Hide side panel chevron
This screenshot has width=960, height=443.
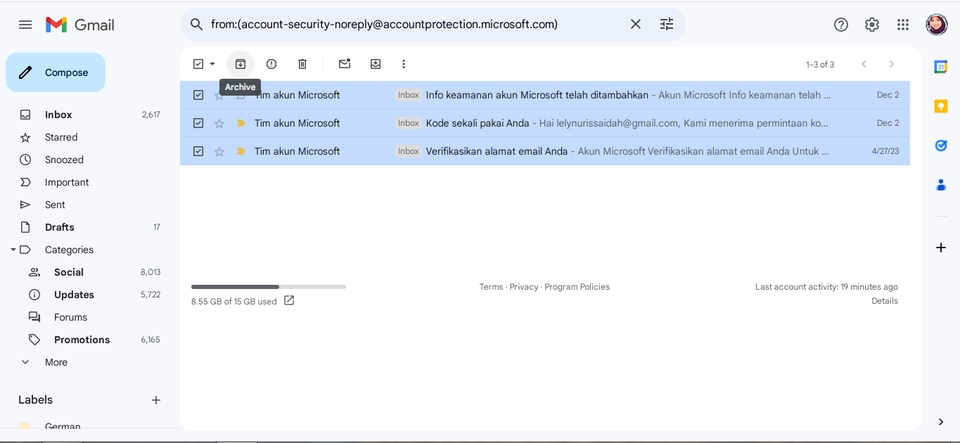point(941,422)
